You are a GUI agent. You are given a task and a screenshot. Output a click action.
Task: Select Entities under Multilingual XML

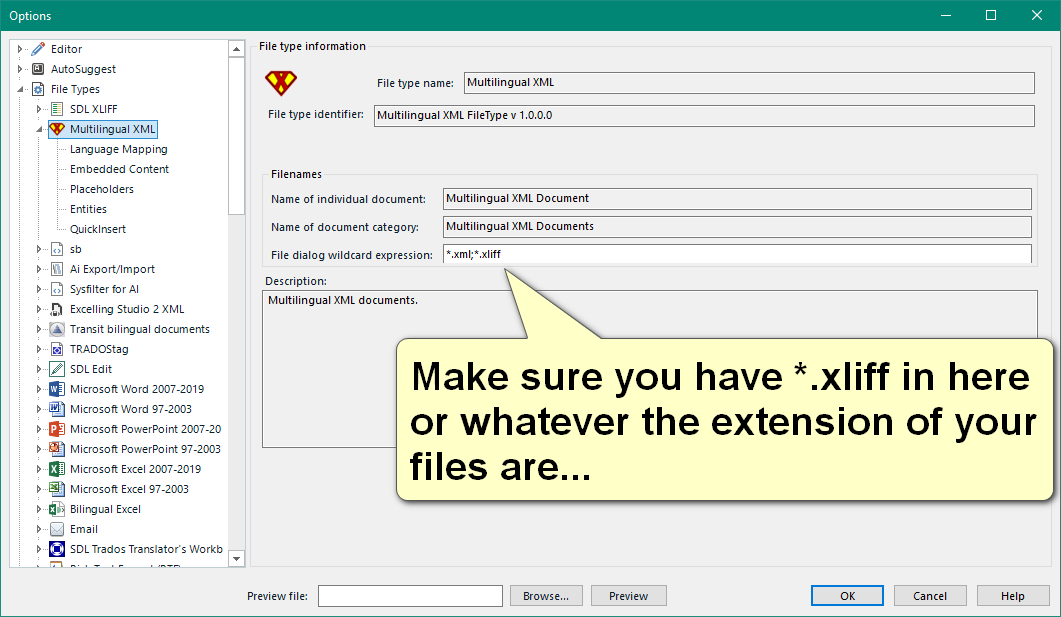click(x=88, y=209)
